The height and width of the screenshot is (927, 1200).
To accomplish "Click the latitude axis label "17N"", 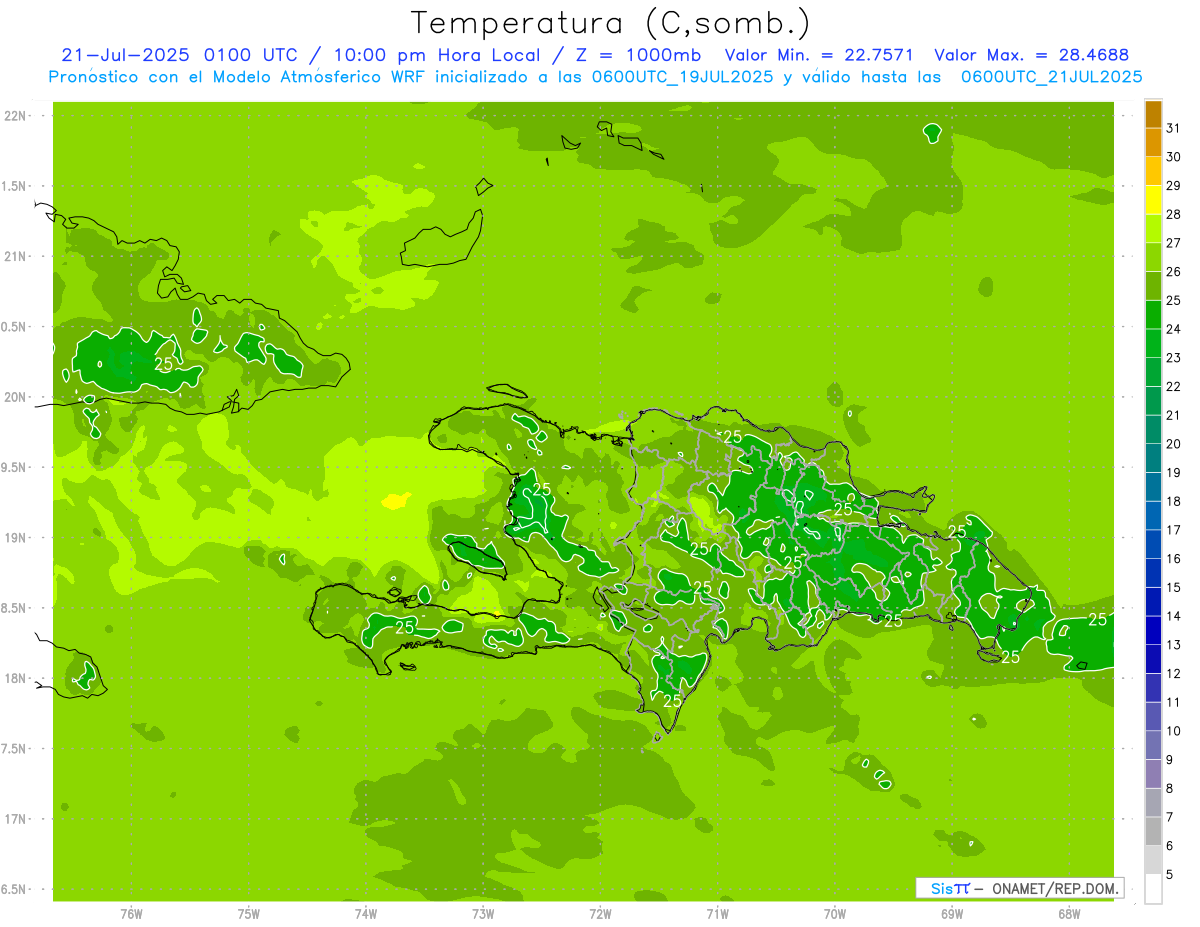I will (16, 819).
